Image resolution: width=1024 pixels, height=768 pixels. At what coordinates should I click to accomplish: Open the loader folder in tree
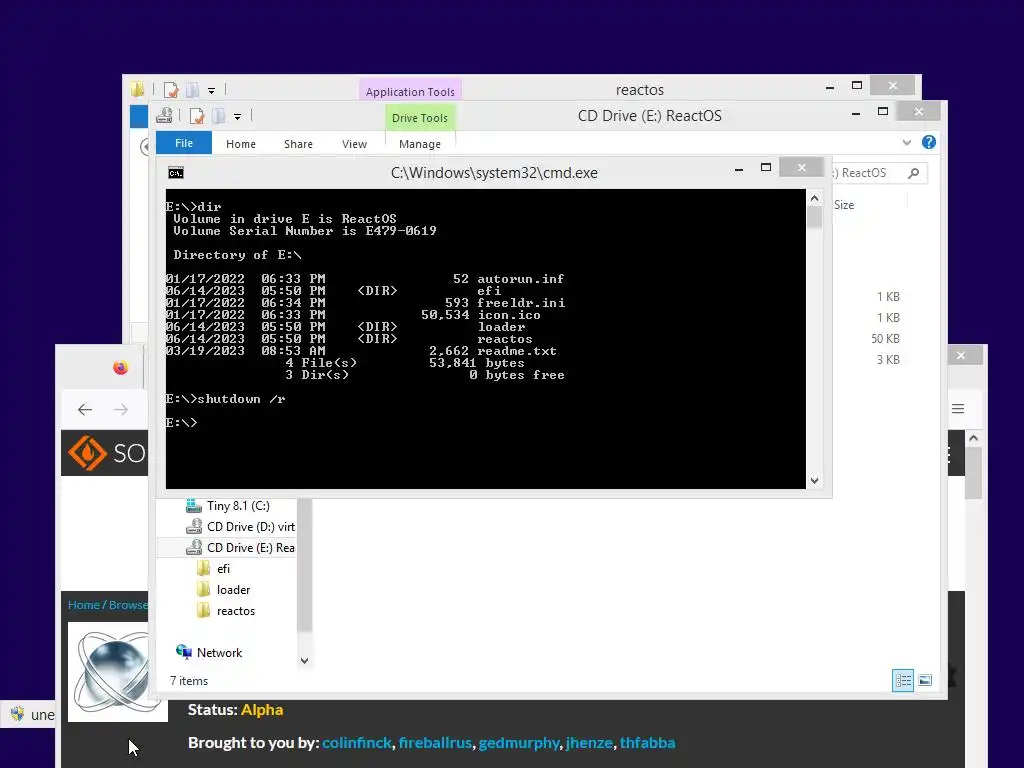[233, 590]
